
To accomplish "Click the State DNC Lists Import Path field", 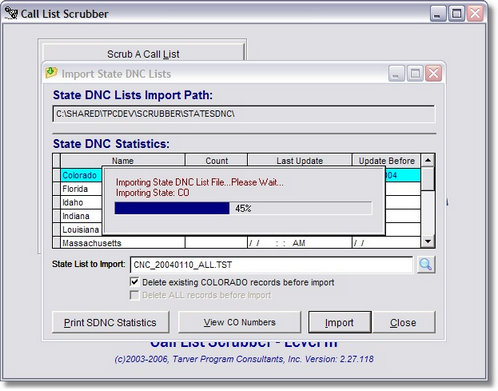I will pyautogui.click(x=244, y=114).
